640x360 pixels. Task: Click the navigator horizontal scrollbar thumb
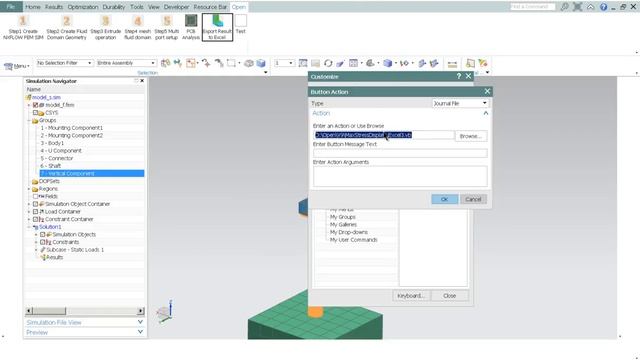(49, 311)
